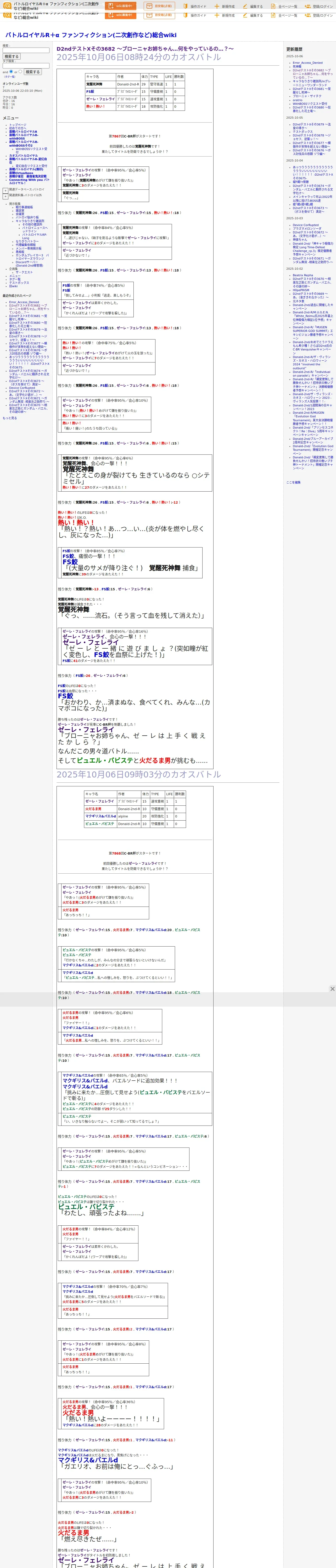Viewport: 336px width, 1568px height.
Task: Open バトロイ駄弁り板 link
Action: [x=27, y=217]
